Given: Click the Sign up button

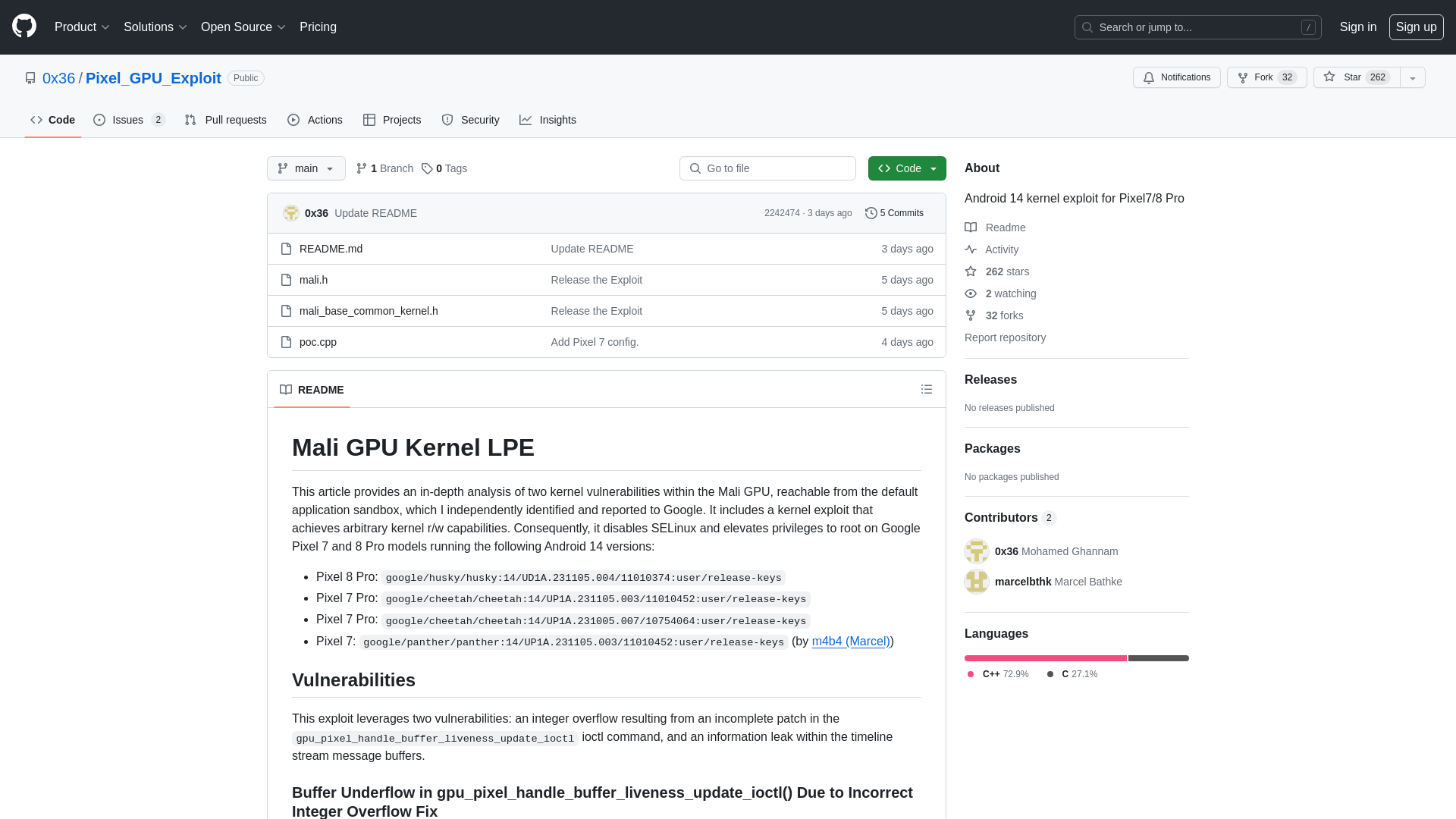Looking at the screenshot, I should click(x=1416, y=27).
